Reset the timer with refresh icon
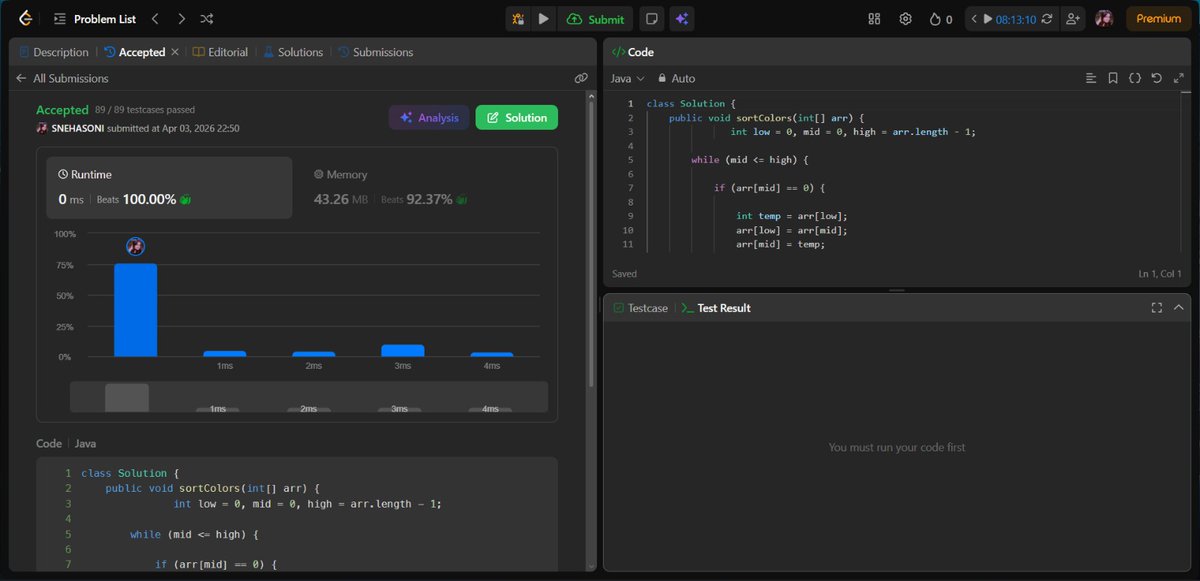This screenshot has width=1200, height=581. [1046, 18]
